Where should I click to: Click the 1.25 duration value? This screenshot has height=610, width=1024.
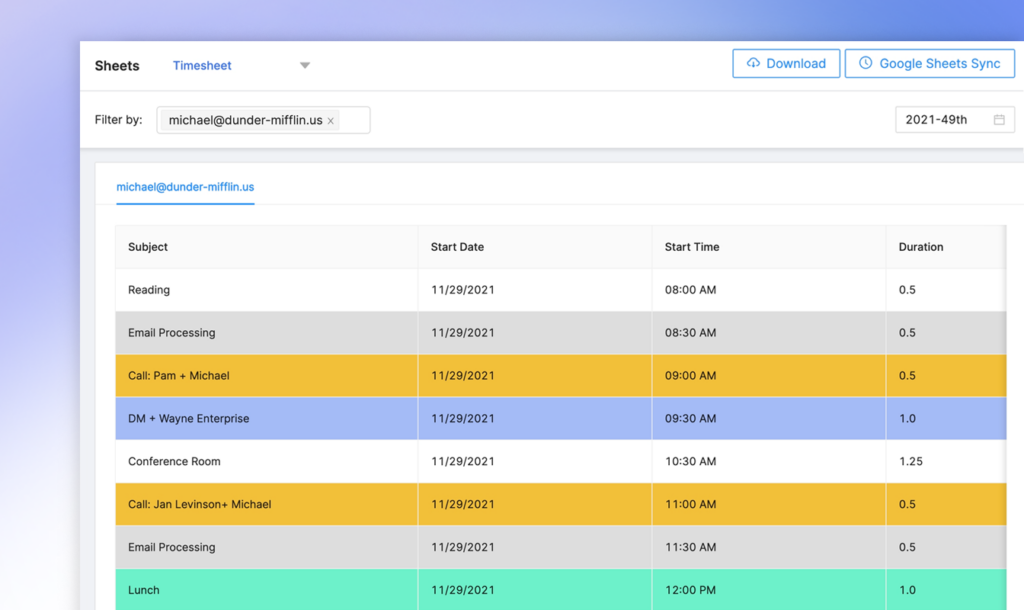[910, 462]
